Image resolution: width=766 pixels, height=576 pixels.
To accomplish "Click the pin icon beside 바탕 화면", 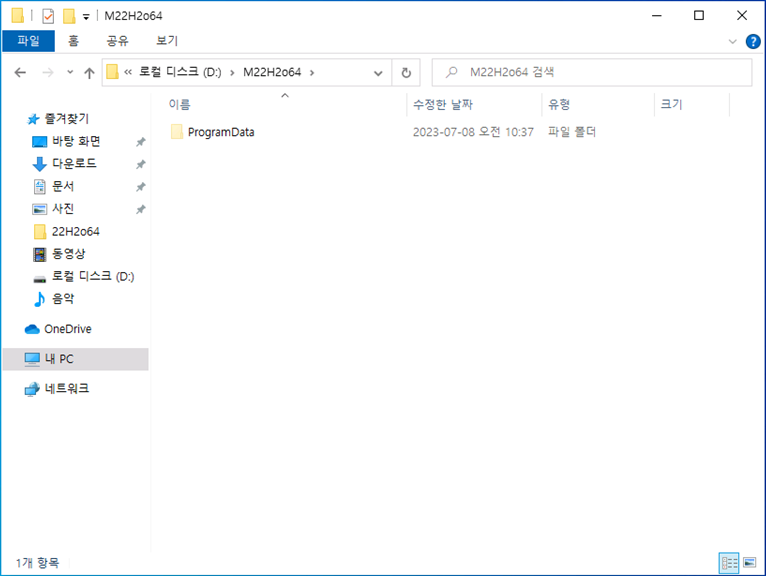I will pos(141,142).
